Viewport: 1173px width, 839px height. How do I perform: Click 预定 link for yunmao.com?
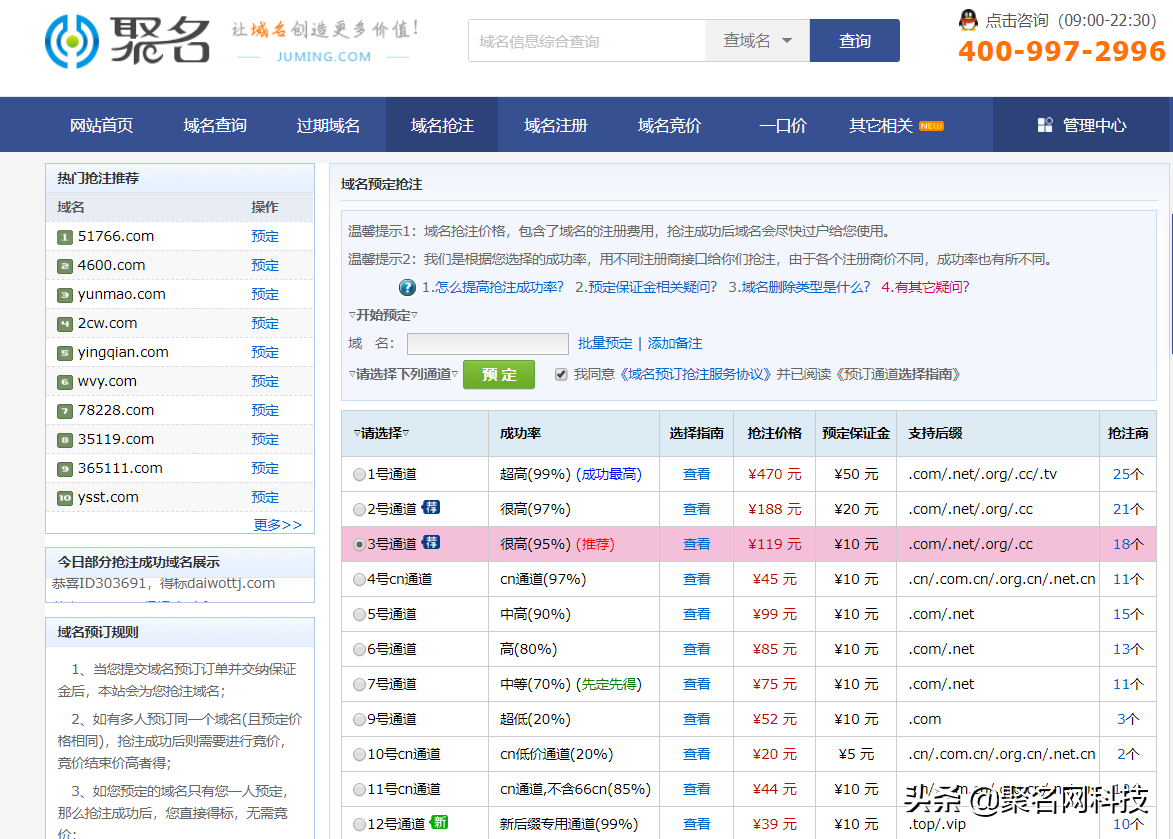pos(265,295)
